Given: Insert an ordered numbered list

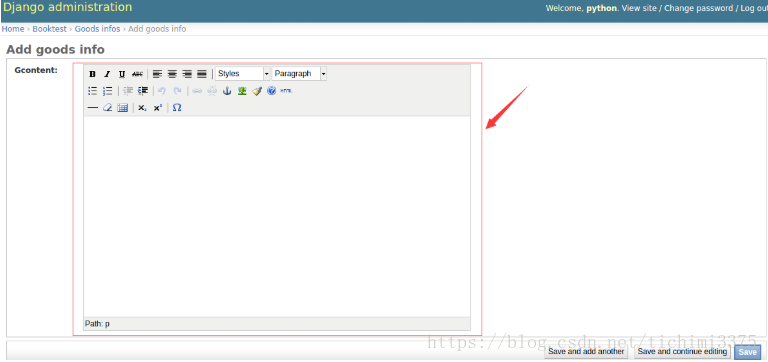Looking at the screenshot, I should (107, 91).
